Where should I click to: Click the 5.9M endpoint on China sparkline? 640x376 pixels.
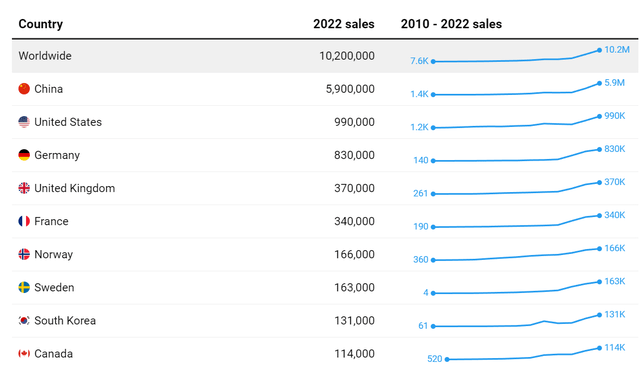tap(599, 83)
